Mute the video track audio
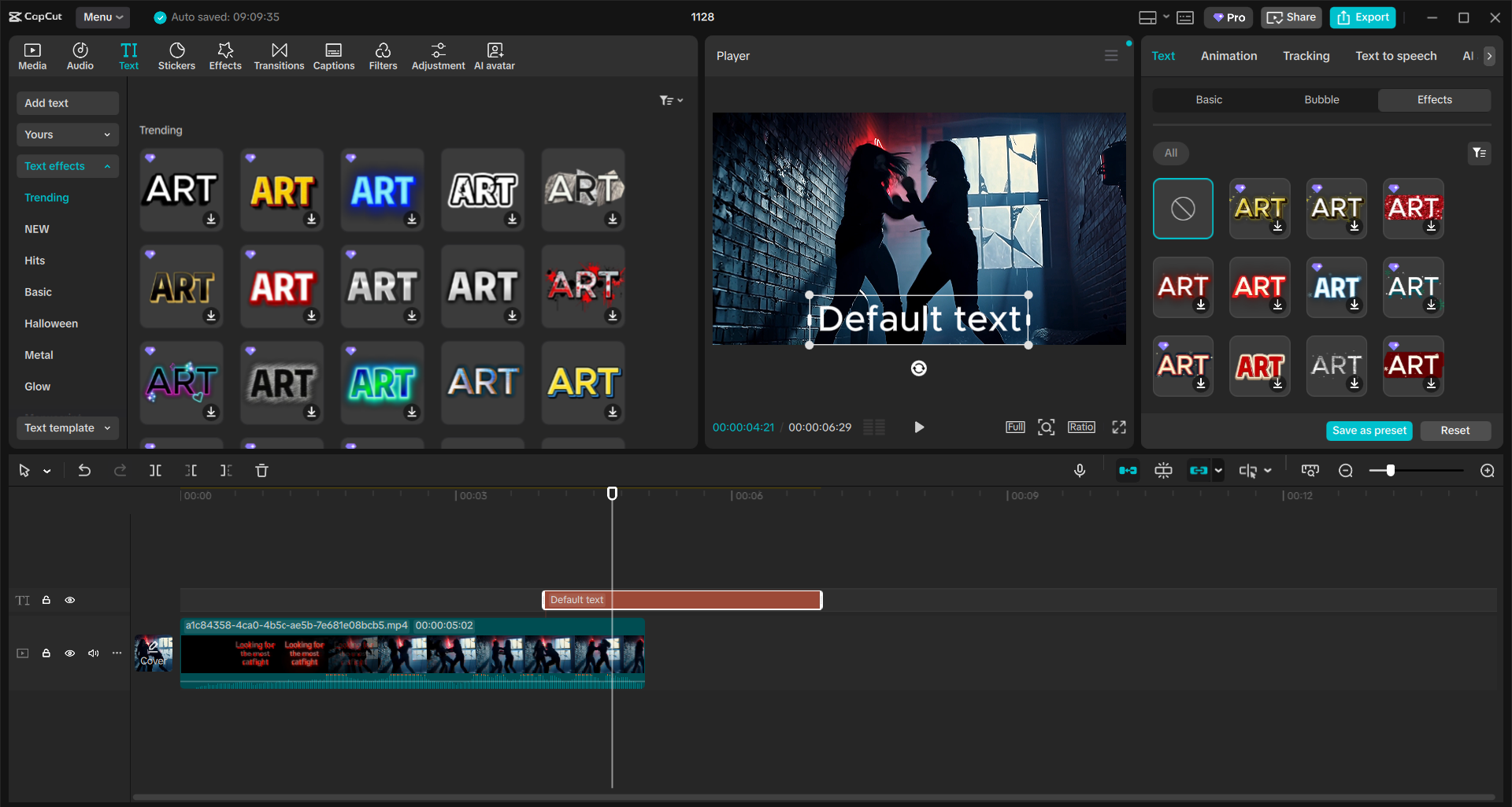This screenshot has height=807, width=1512. click(x=93, y=653)
